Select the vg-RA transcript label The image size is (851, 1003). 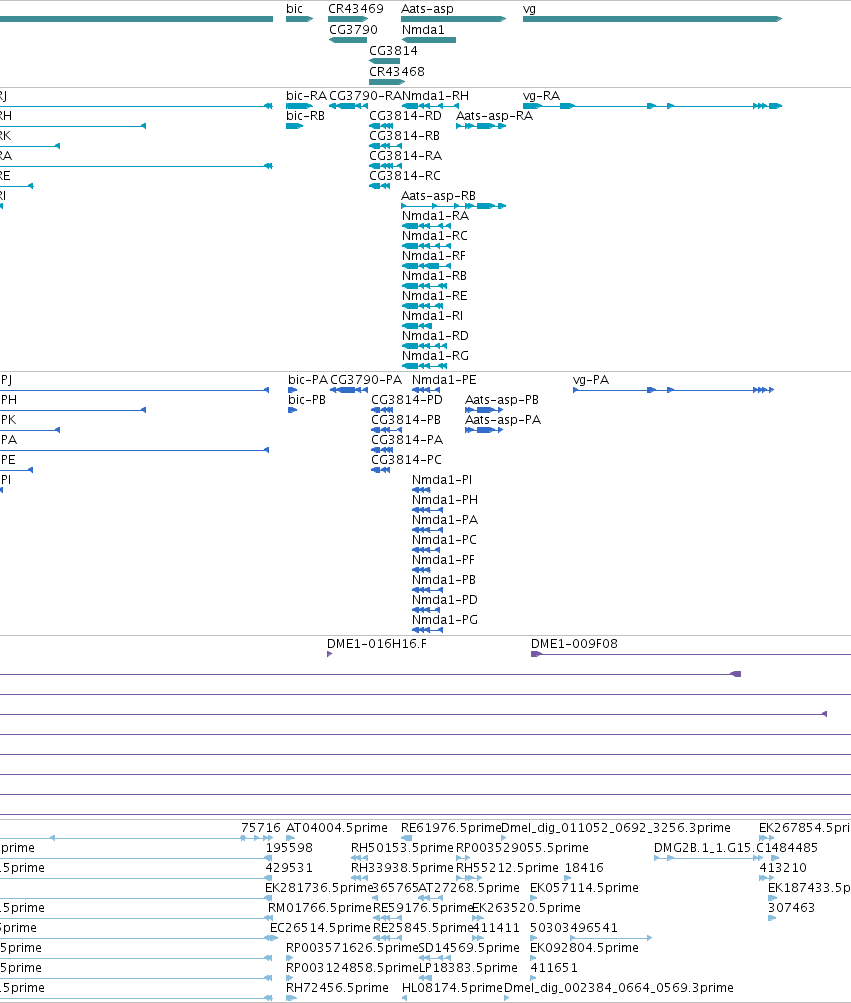click(541, 96)
